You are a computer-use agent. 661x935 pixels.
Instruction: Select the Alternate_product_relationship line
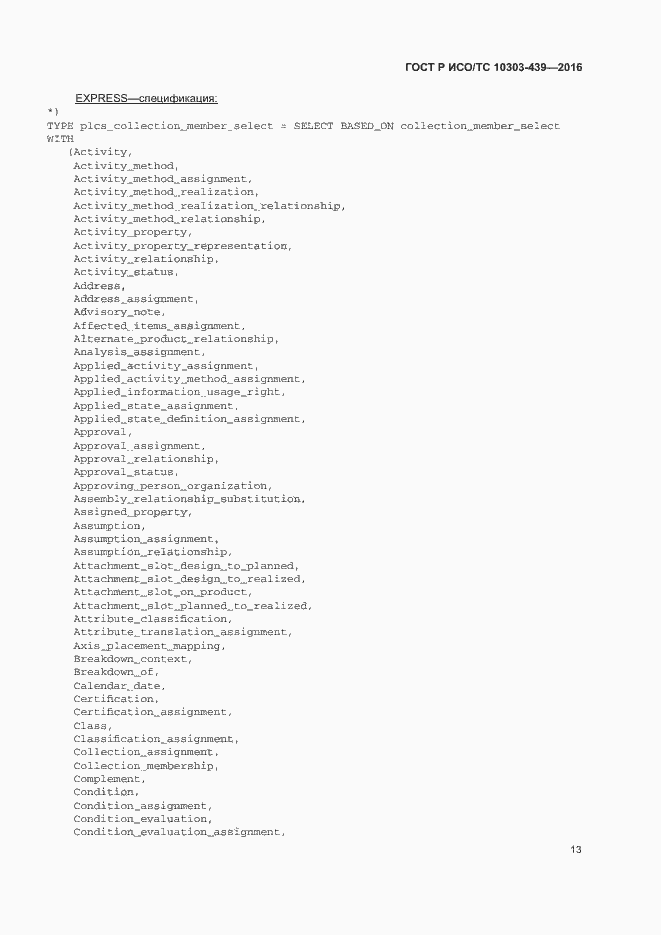pyautogui.click(x=176, y=339)
